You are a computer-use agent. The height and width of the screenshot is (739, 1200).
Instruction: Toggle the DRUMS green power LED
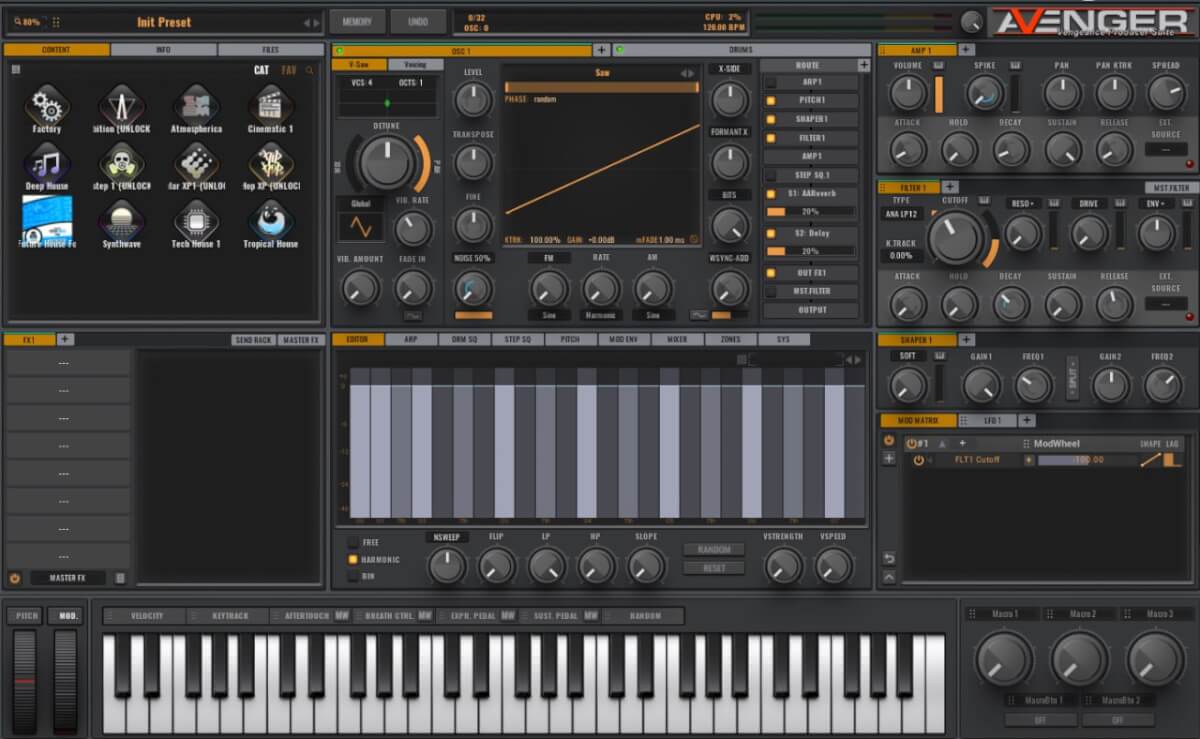click(620, 50)
